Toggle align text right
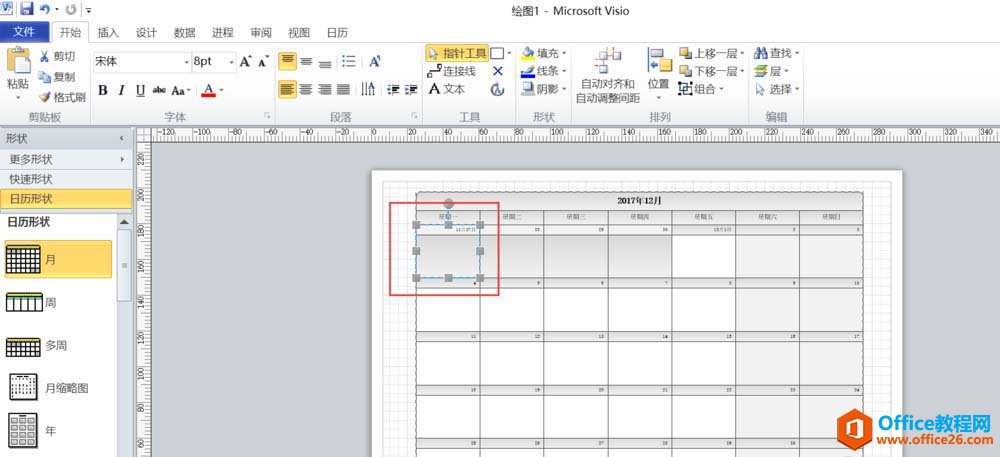Screen dimensions: 1000x457 [325, 89]
